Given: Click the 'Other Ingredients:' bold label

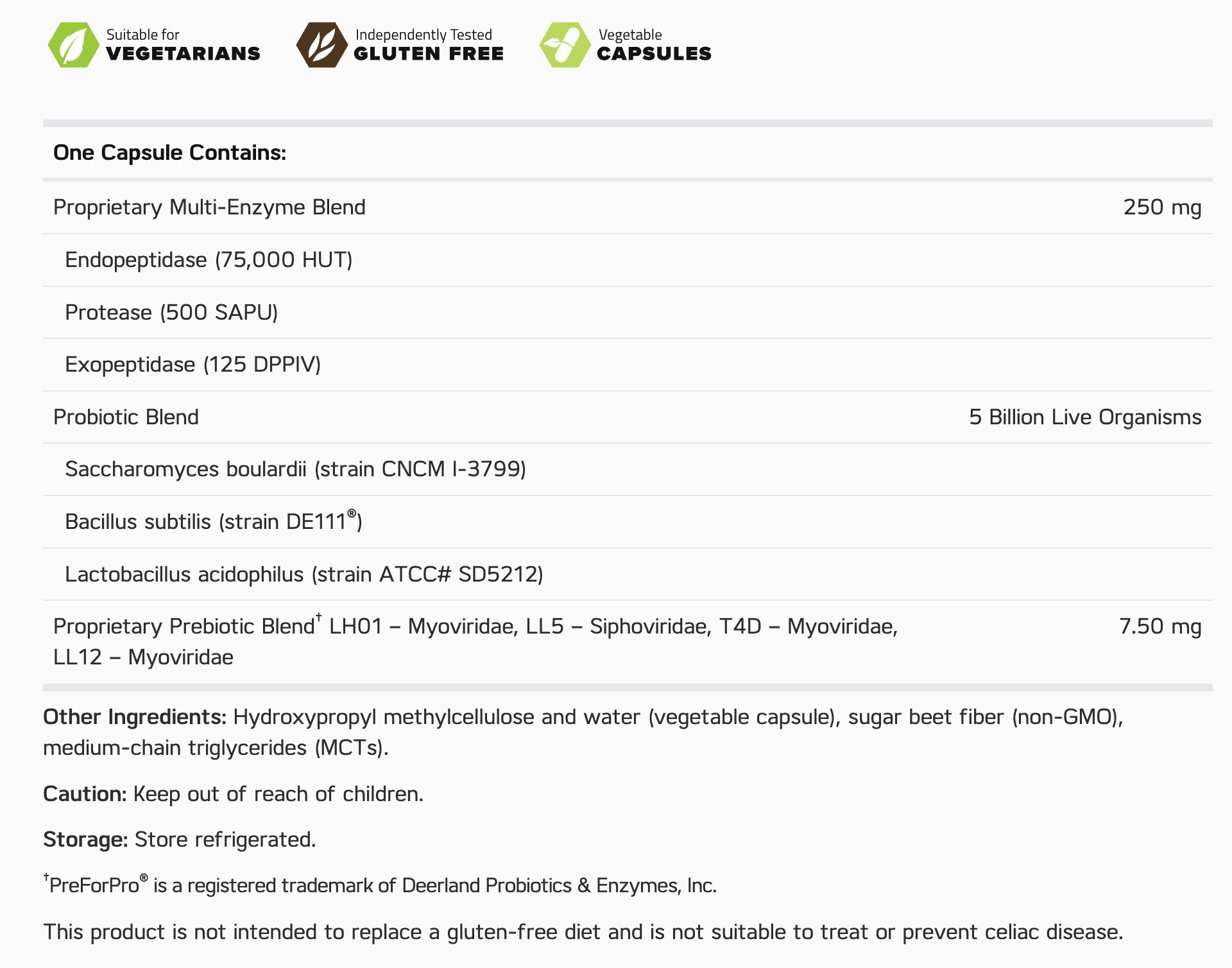Looking at the screenshot, I should 135,717.
